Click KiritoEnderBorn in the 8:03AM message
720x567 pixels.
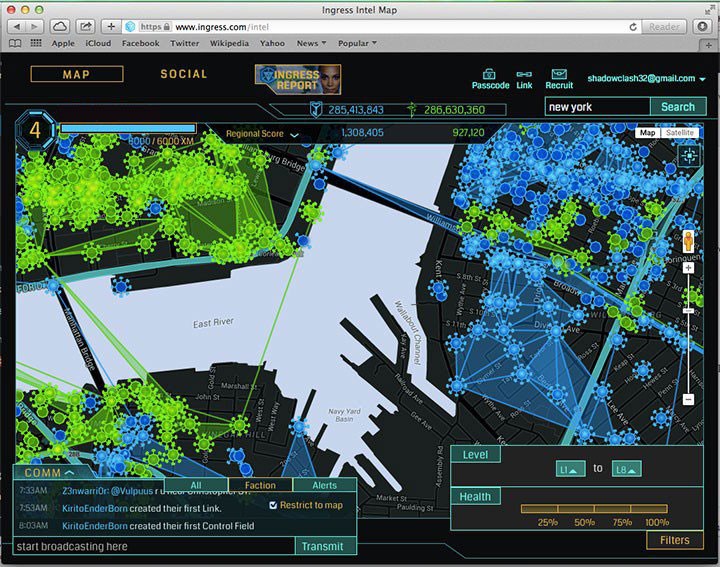(95, 526)
